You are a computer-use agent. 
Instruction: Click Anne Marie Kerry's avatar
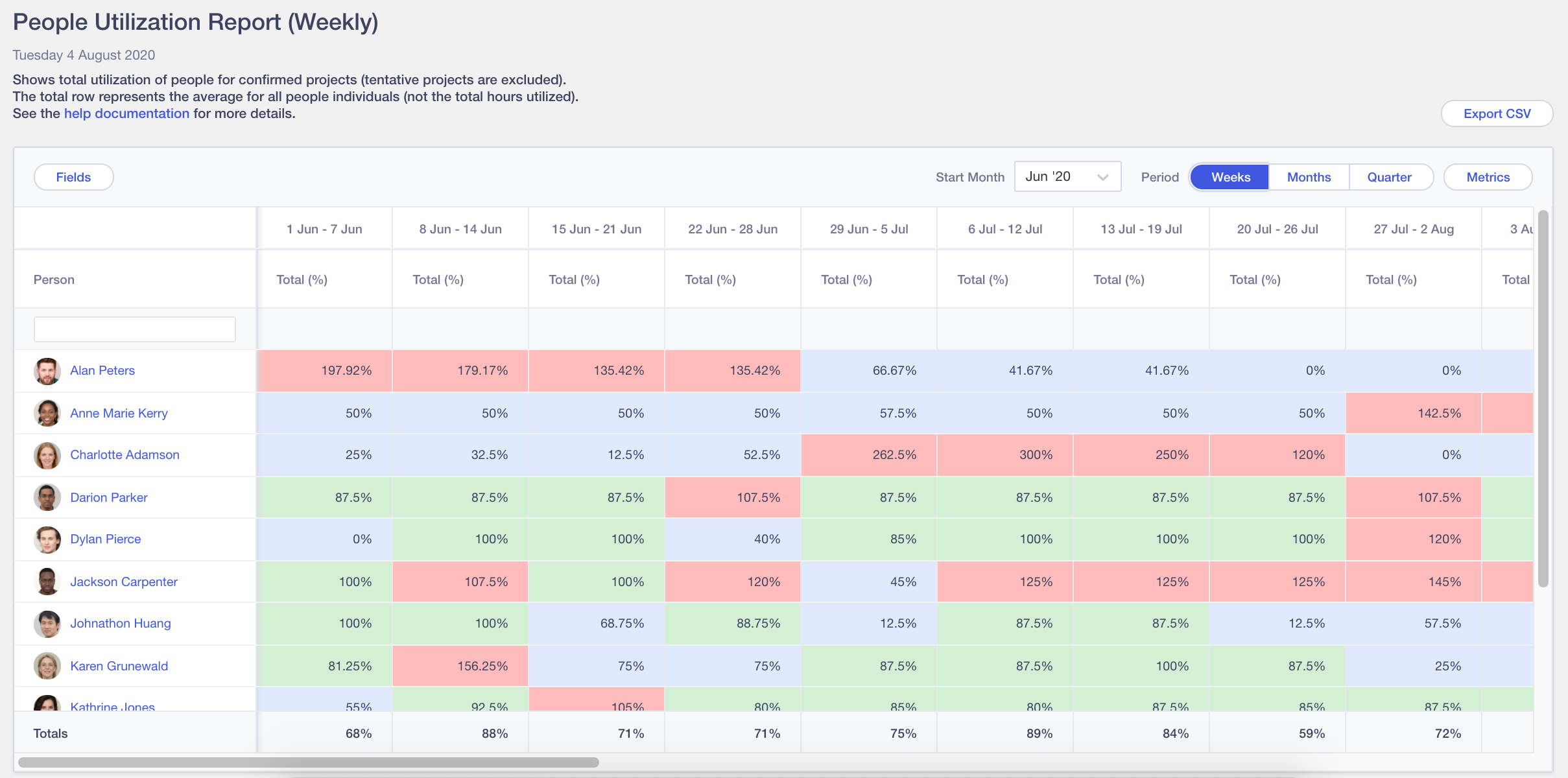coord(47,413)
